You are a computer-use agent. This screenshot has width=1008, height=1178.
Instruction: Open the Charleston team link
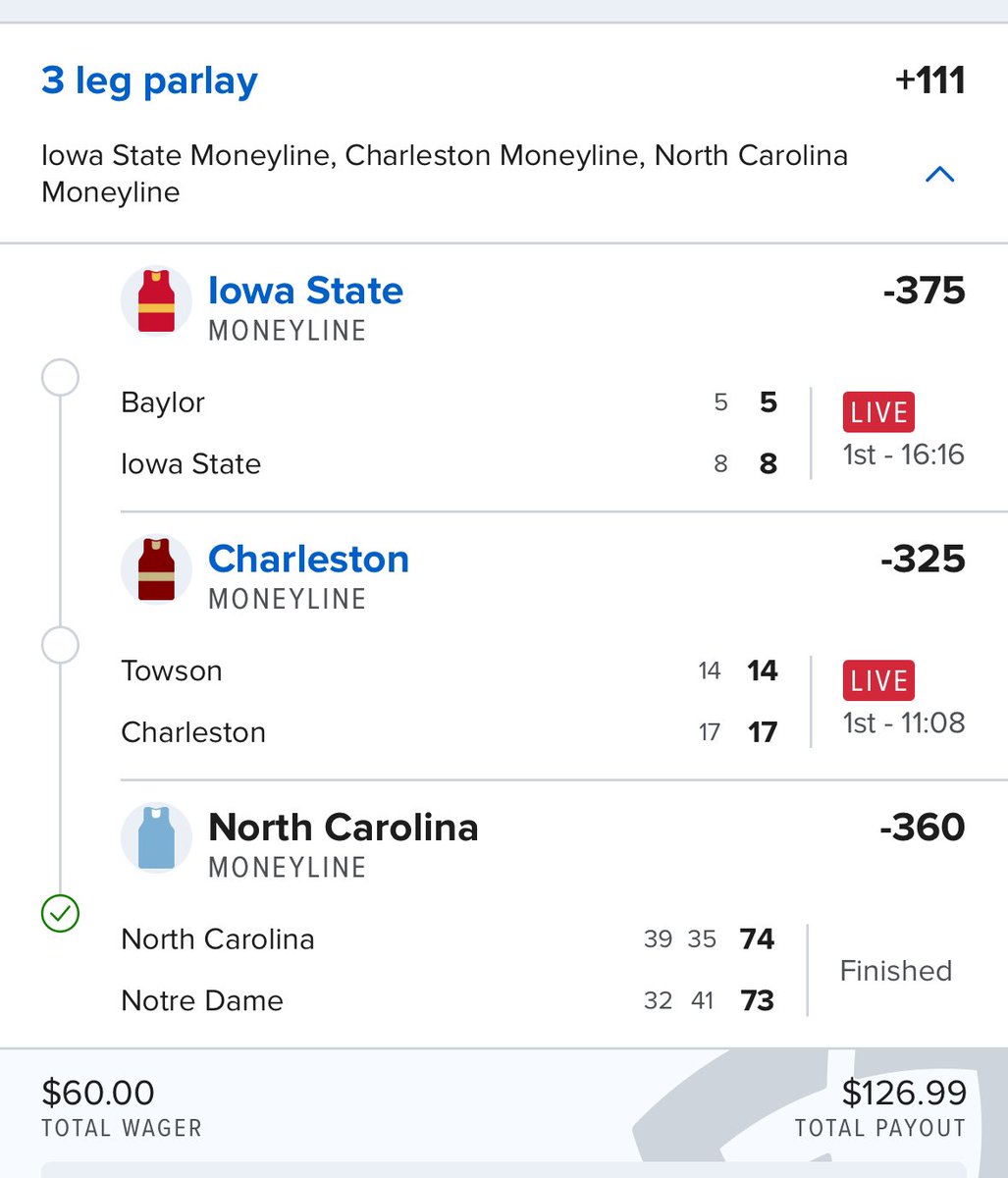click(x=308, y=559)
